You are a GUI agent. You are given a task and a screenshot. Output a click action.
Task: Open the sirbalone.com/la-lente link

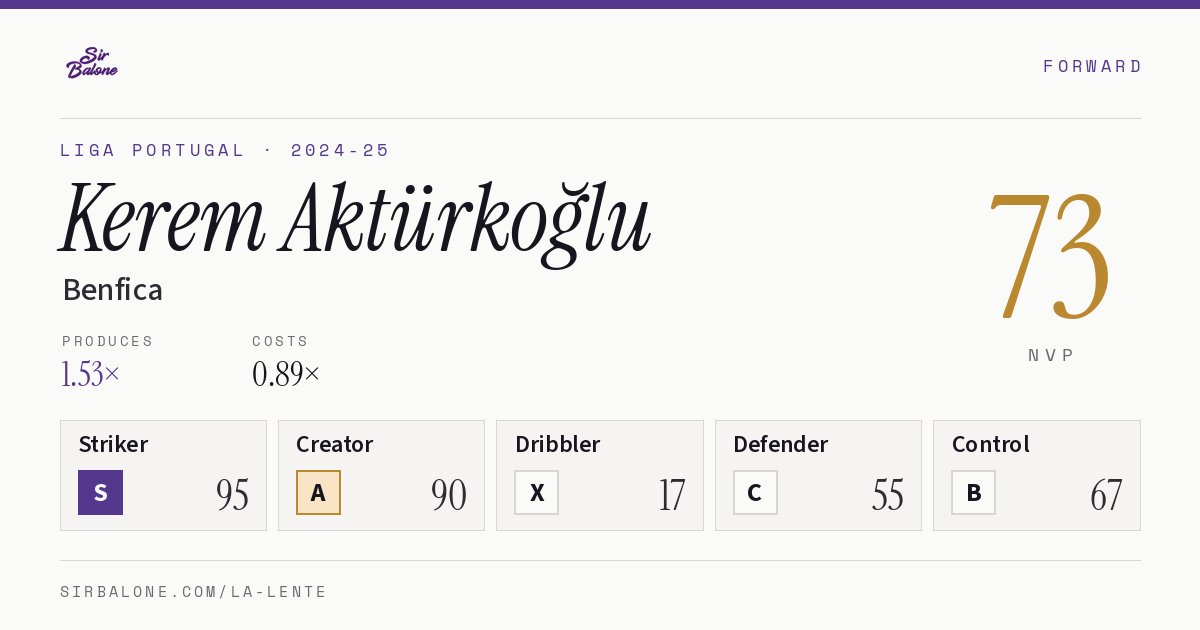point(194,592)
